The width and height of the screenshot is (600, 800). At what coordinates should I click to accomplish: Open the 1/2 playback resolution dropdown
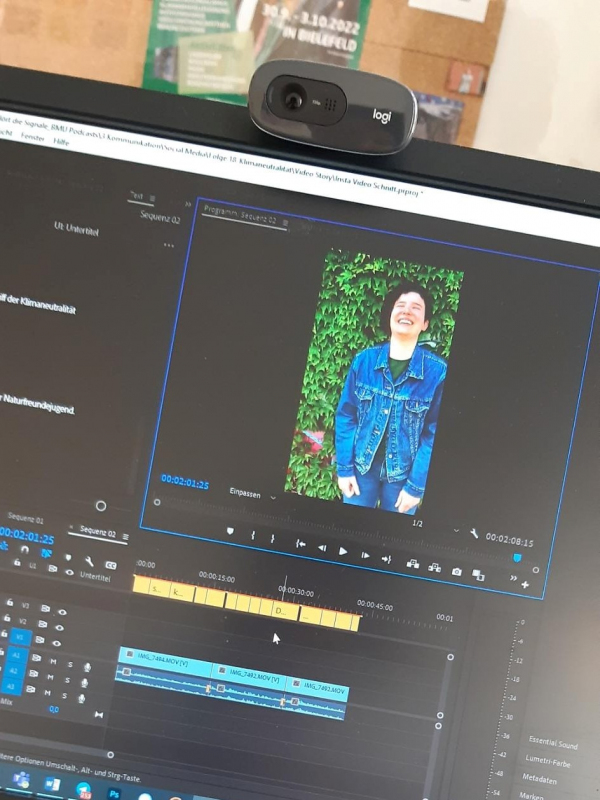pyautogui.click(x=435, y=527)
